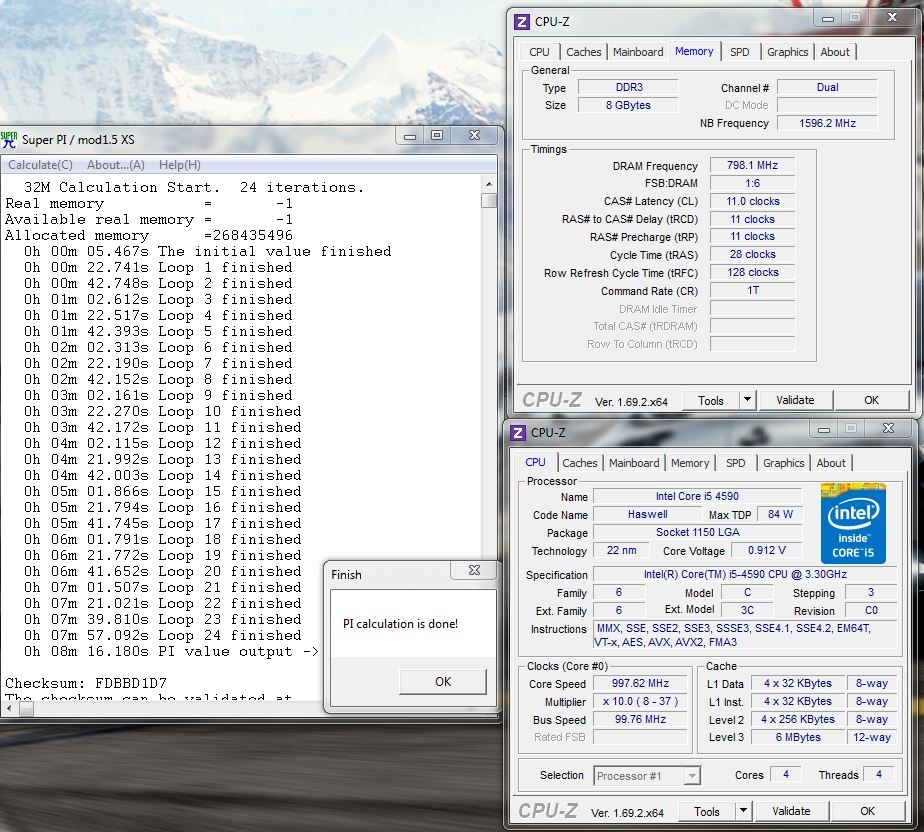
Task: Click Cycle Time value 28 clocks
Action: tap(752, 255)
